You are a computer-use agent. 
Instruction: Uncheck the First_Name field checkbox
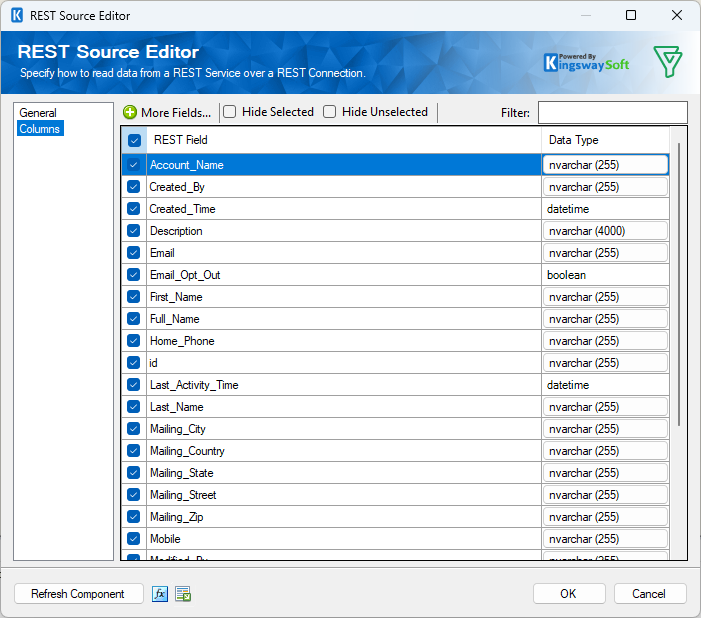pyautogui.click(x=133, y=296)
